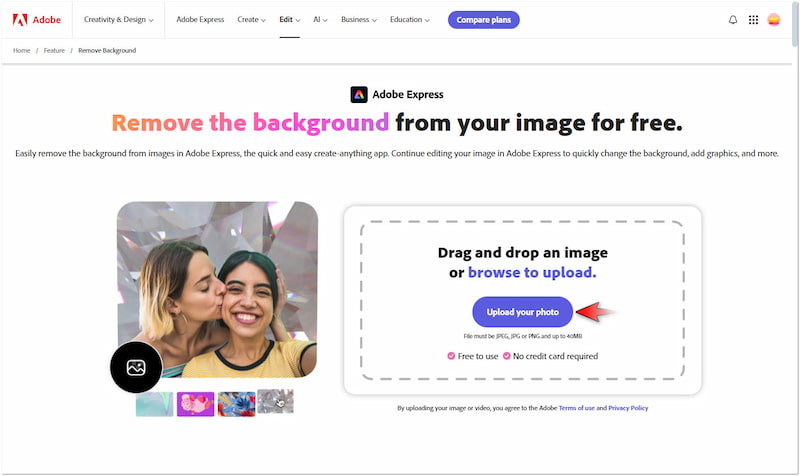Expand the Creativity & Design dropdown
This screenshot has width=800, height=476.
119,19
